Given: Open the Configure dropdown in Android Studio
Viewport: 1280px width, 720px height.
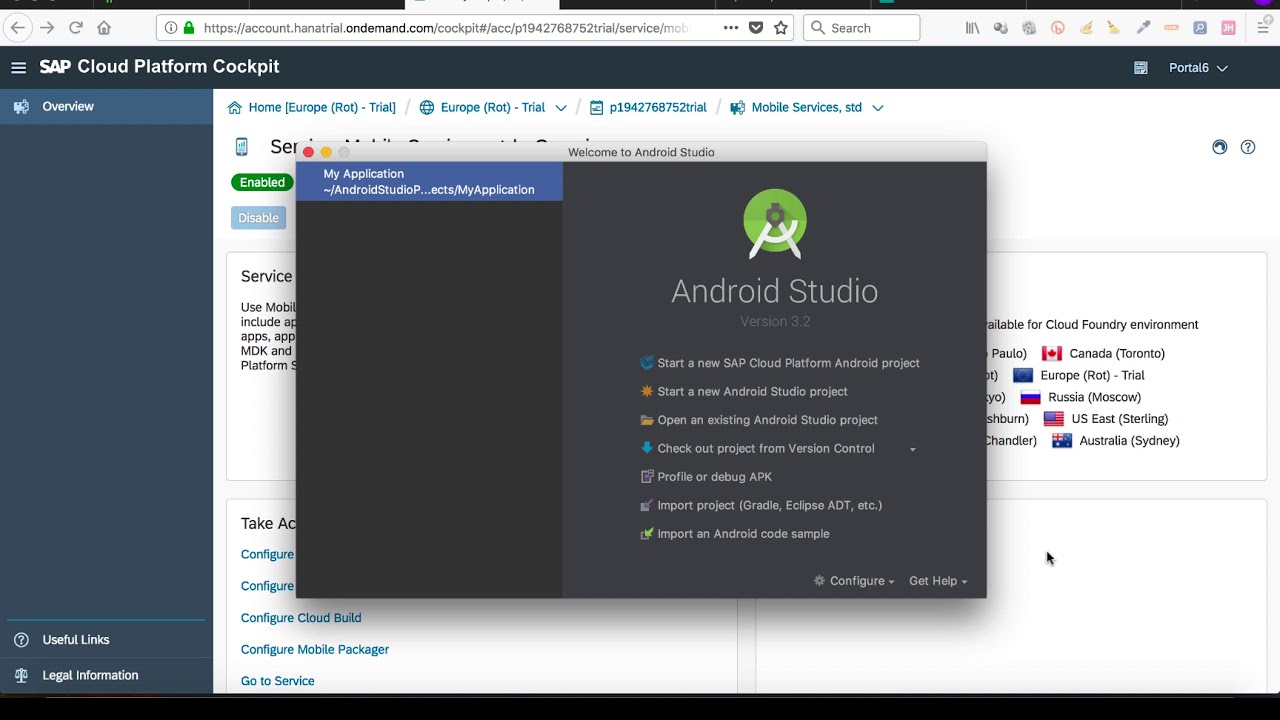Looking at the screenshot, I should [x=855, y=581].
